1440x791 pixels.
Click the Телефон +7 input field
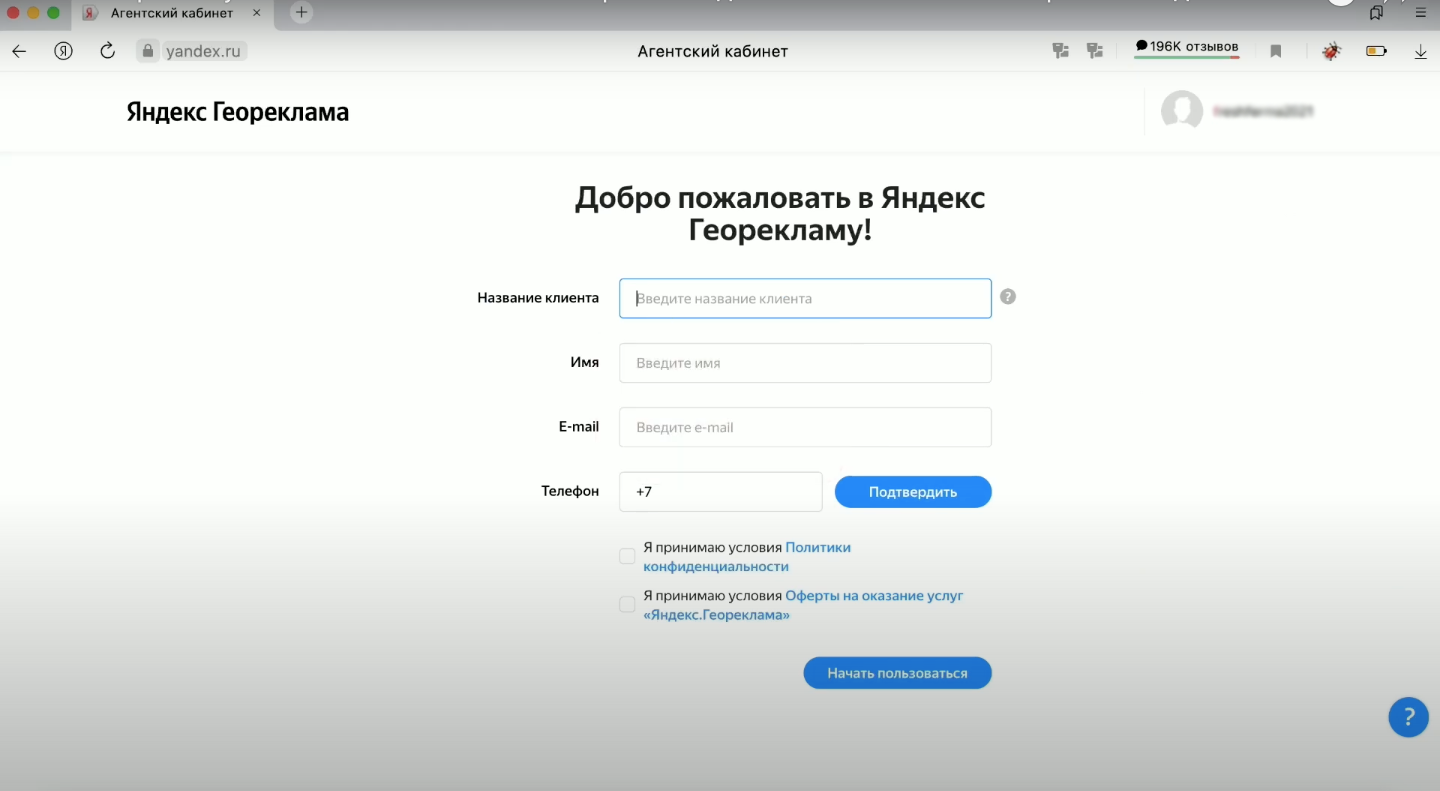click(x=721, y=492)
